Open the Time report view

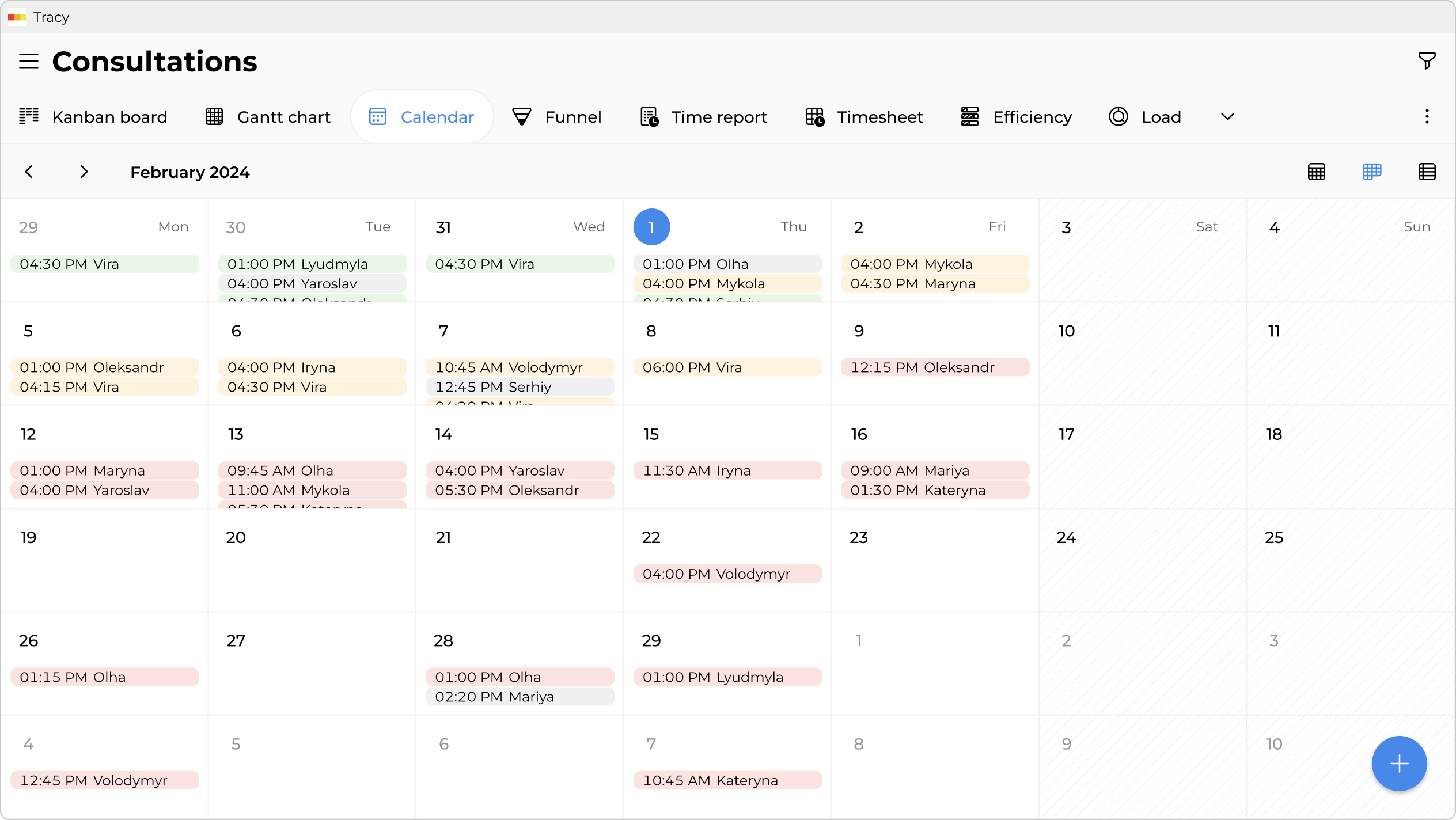pos(704,116)
